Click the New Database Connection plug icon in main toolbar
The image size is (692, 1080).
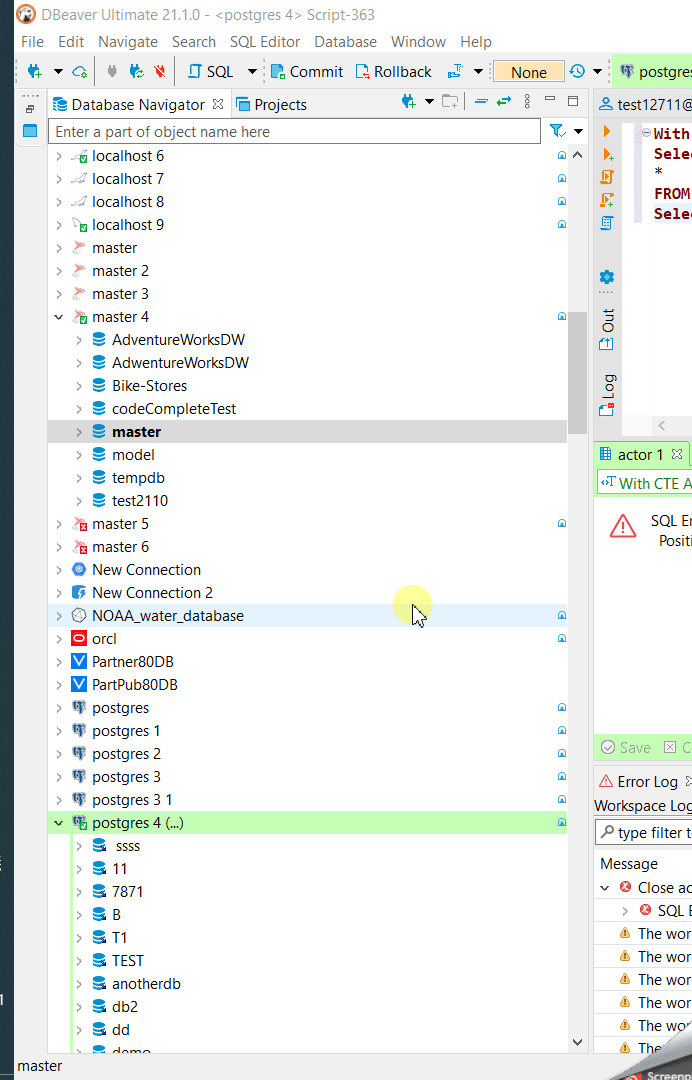34,71
